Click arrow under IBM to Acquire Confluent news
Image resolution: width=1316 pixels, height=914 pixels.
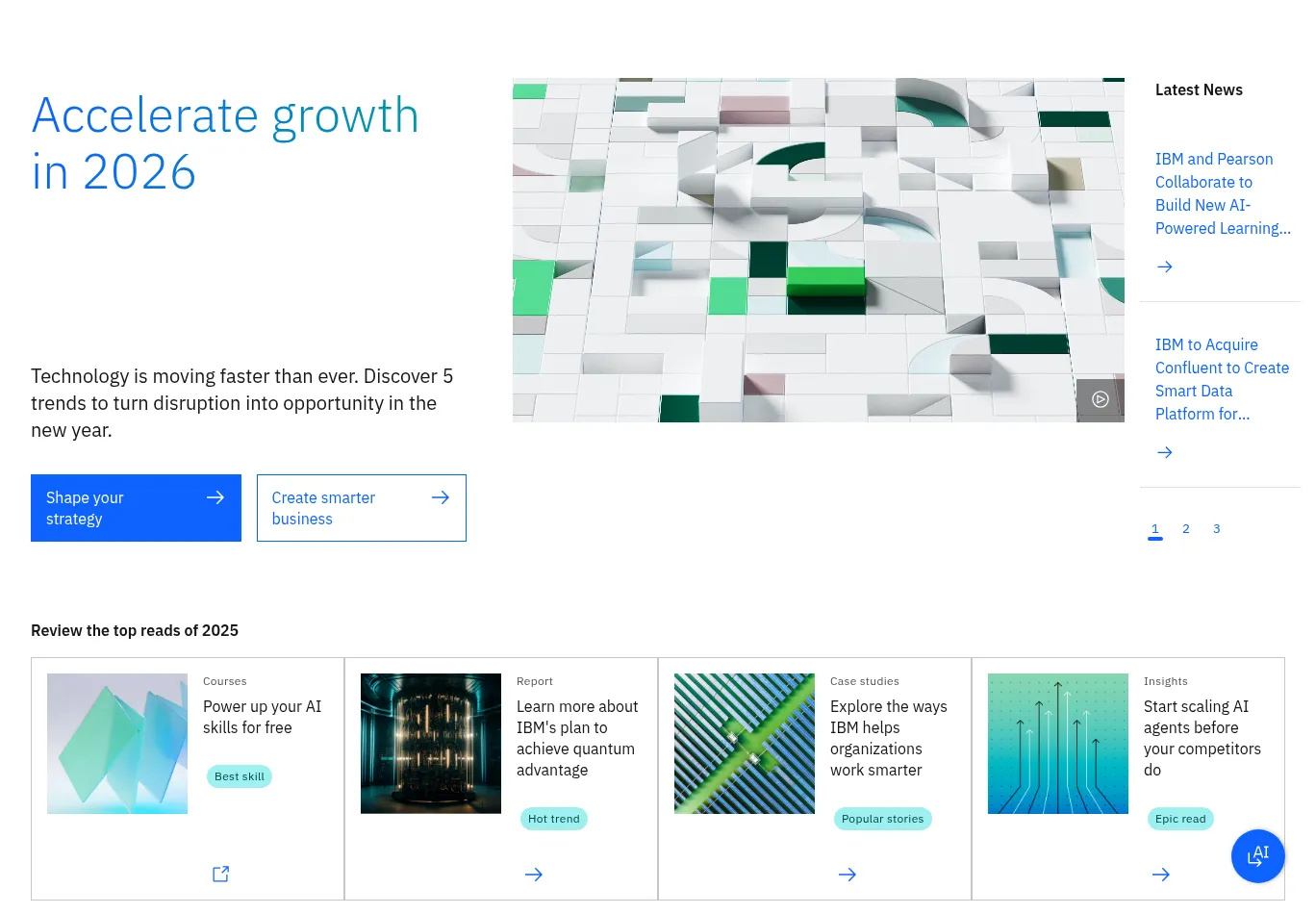pos(1164,452)
